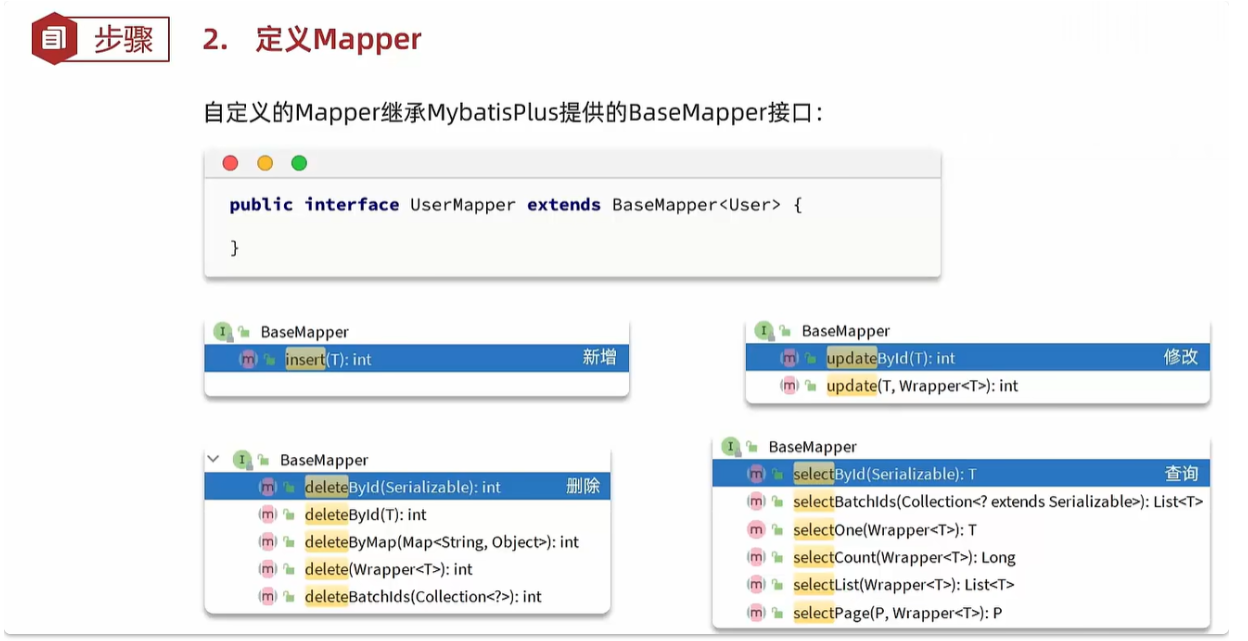Select deleteBatchIds(Collection<?>) method
Screen dimensions: 1248x641
[422, 597]
